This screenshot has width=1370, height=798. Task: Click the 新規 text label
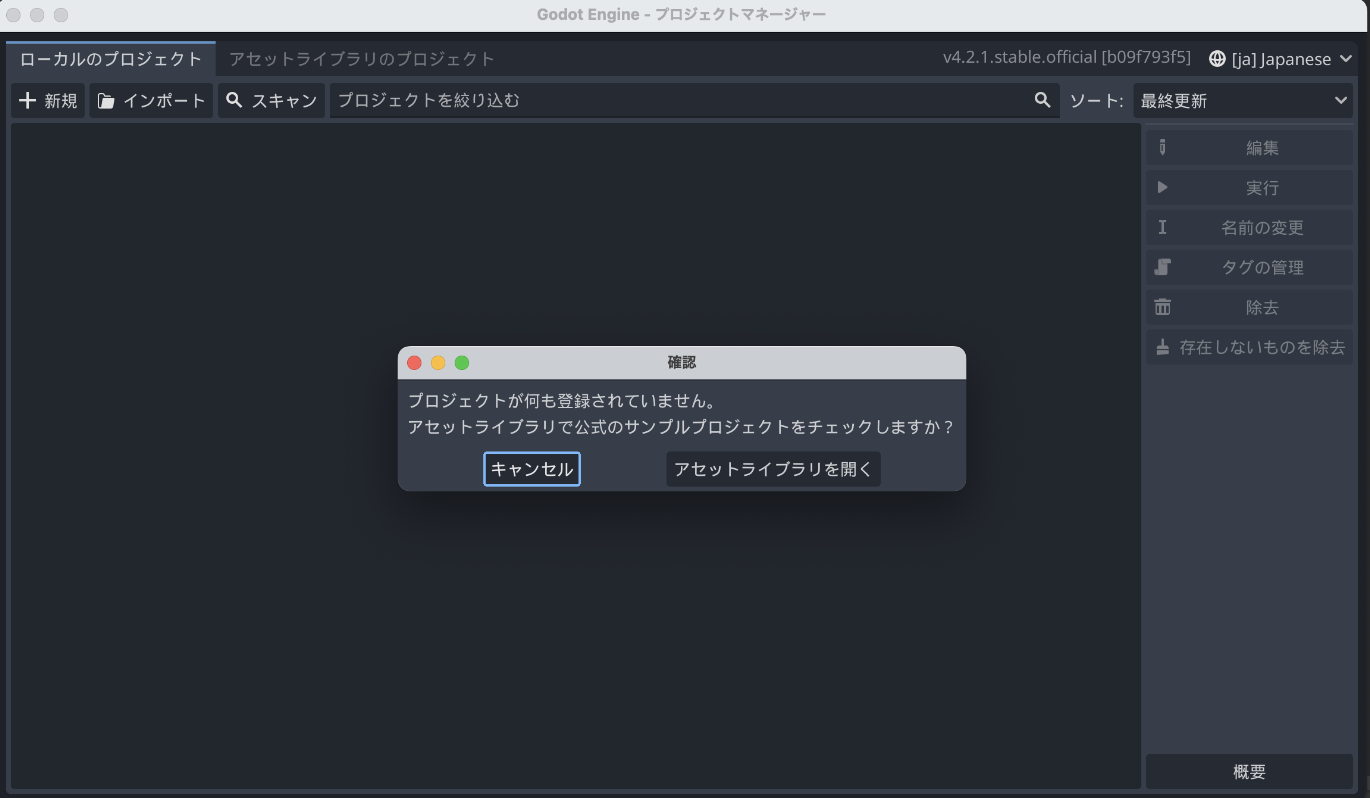click(x=61, y=100)
